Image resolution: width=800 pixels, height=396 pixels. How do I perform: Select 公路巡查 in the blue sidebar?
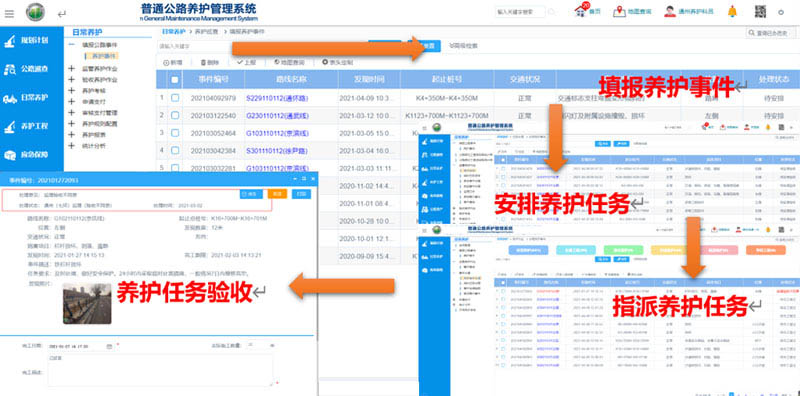[x=32, y=70]
